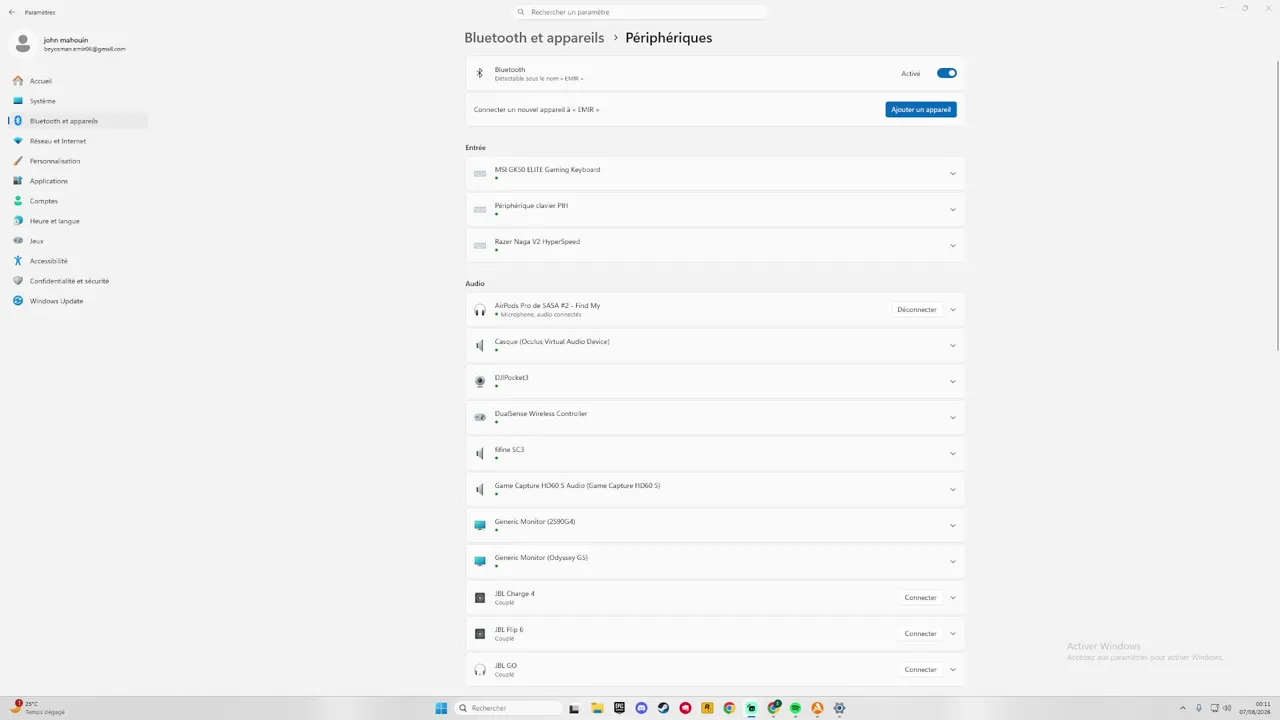1280x720 pixels.
Task: Disconnect AirPods Pro with Déconnecter button
Action: pos(917,310)
